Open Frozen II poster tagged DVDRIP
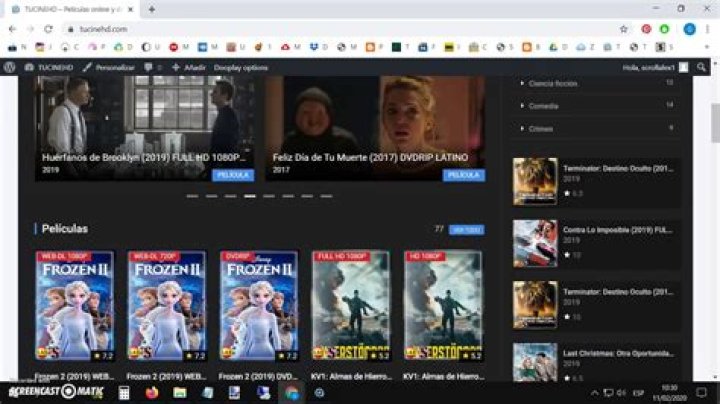720x404 pixels. 259,305
